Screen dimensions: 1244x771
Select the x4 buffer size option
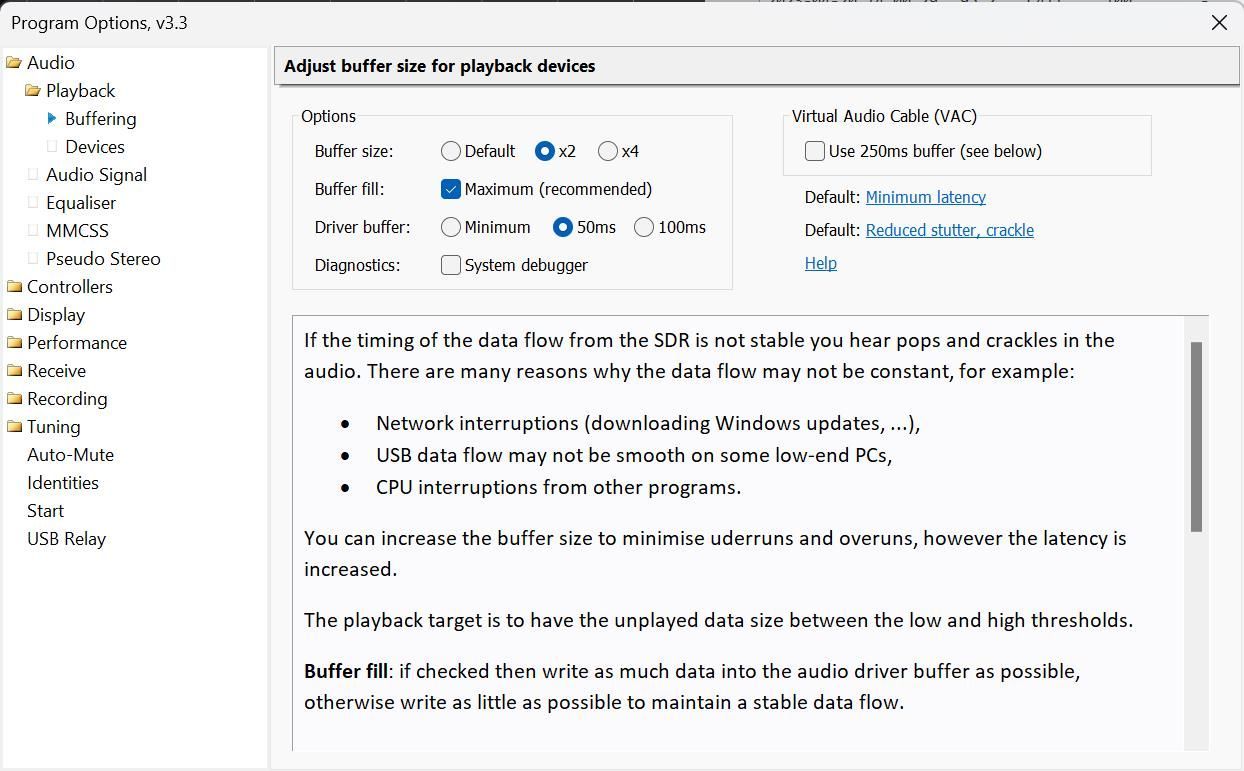tap(608, 152)
